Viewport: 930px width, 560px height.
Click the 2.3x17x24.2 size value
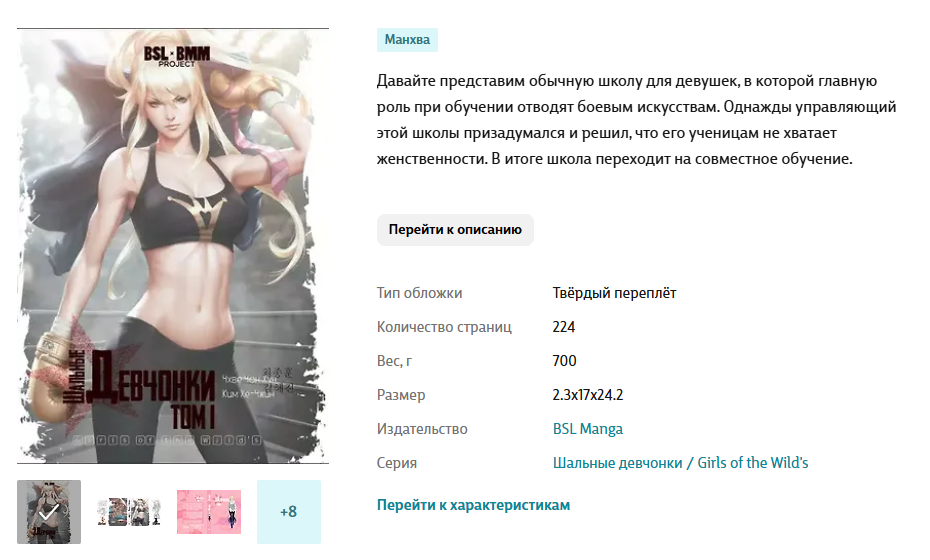[x=588, y=395]
